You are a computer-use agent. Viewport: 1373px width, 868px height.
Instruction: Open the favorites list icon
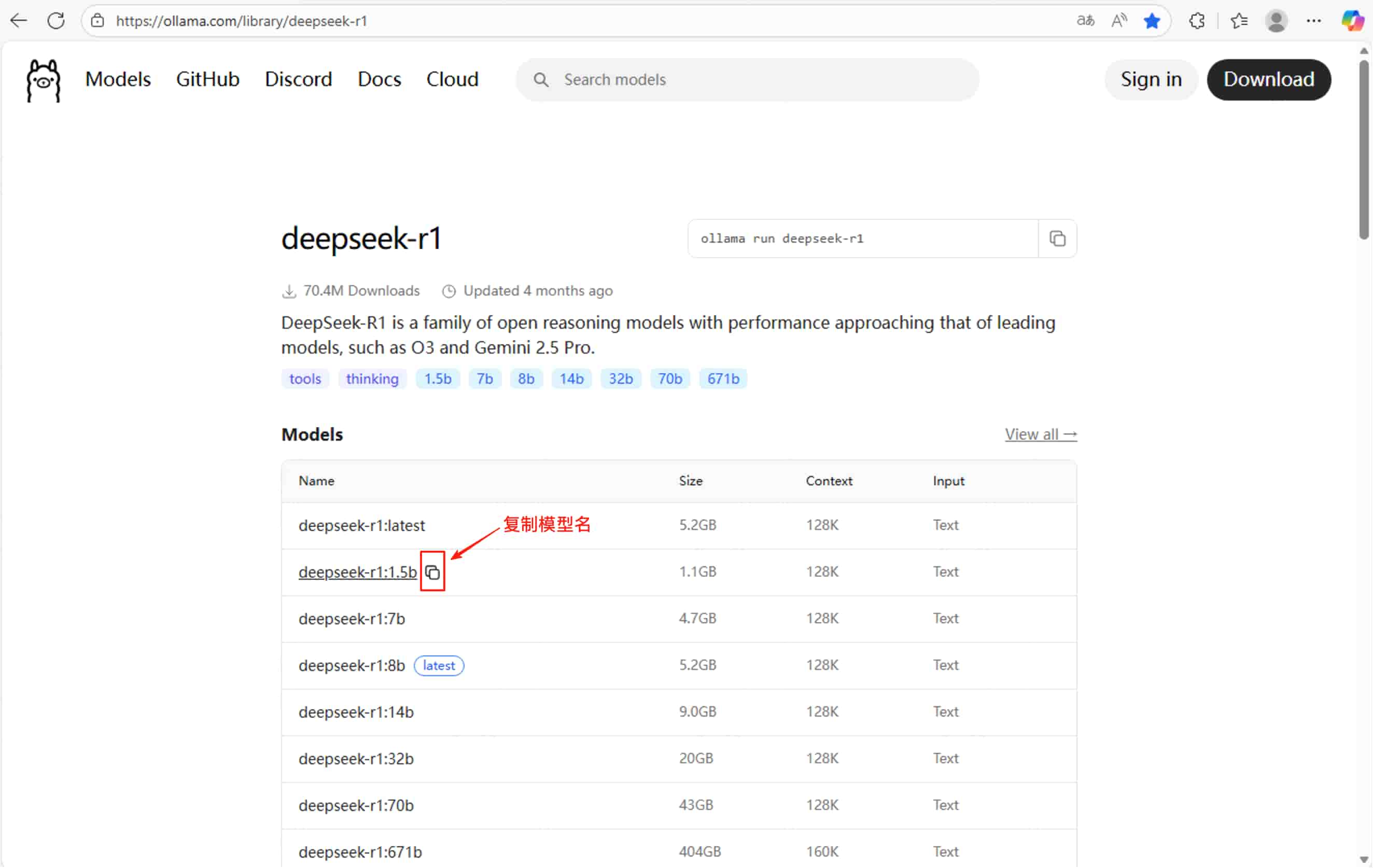coord(1238,21)
